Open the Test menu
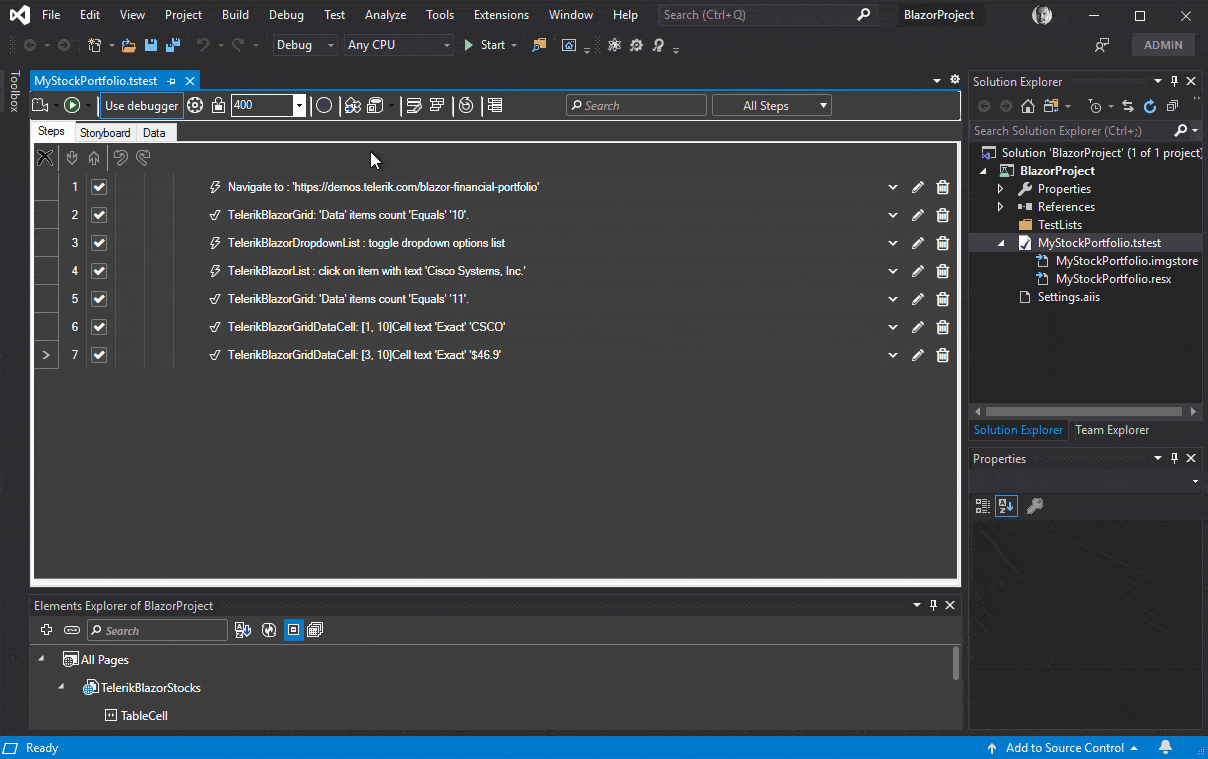The width and height of the screenshot is (1208, 759). point(335,15)
